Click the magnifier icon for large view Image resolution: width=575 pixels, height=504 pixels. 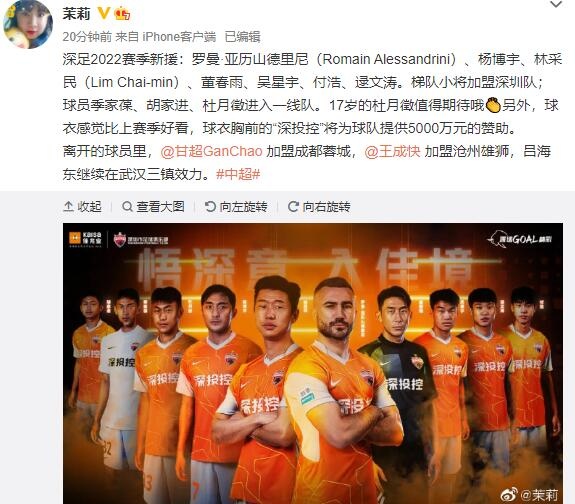tap(127, 207)
